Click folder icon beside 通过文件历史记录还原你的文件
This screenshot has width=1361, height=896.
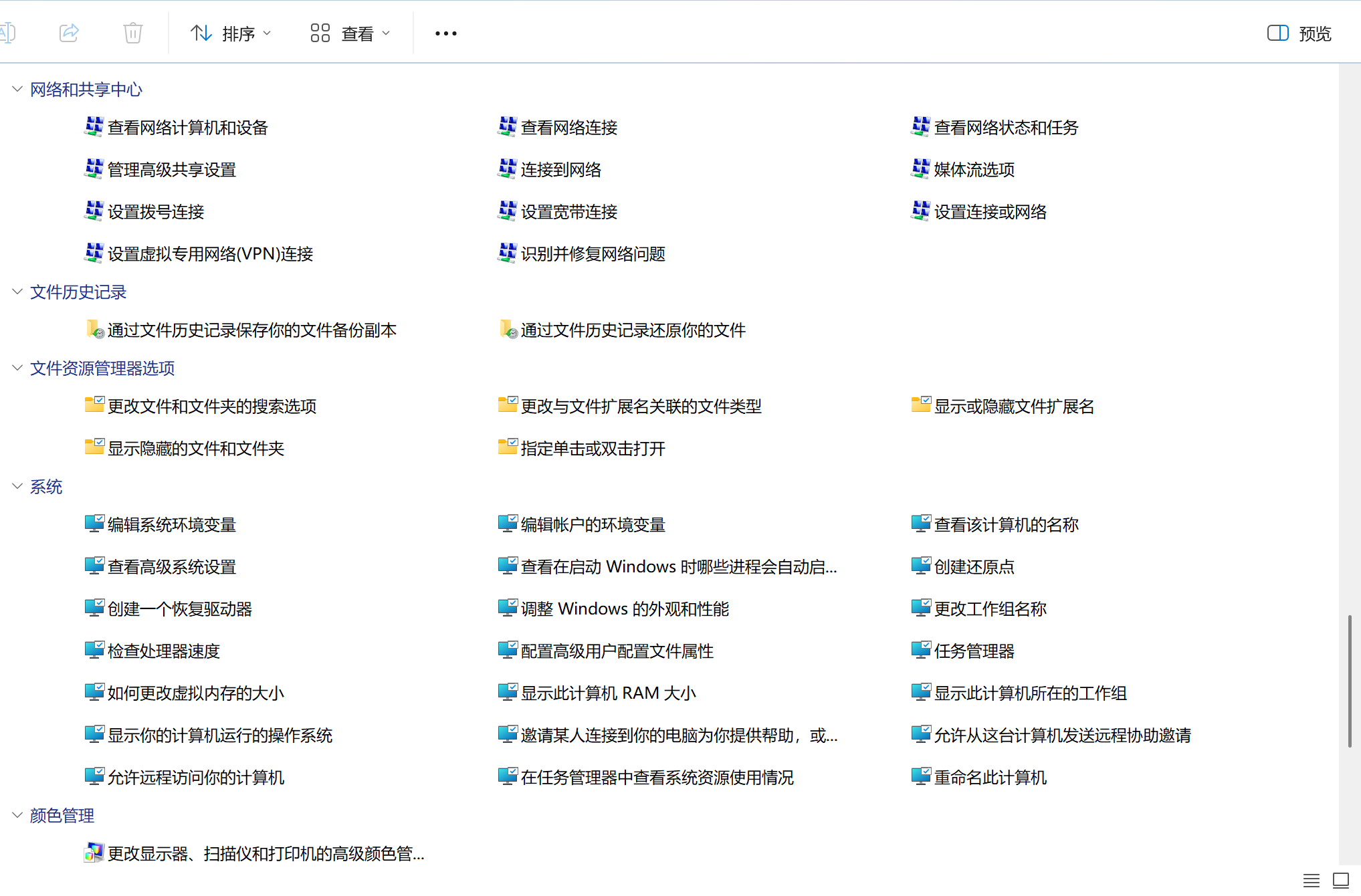point(508,329)
